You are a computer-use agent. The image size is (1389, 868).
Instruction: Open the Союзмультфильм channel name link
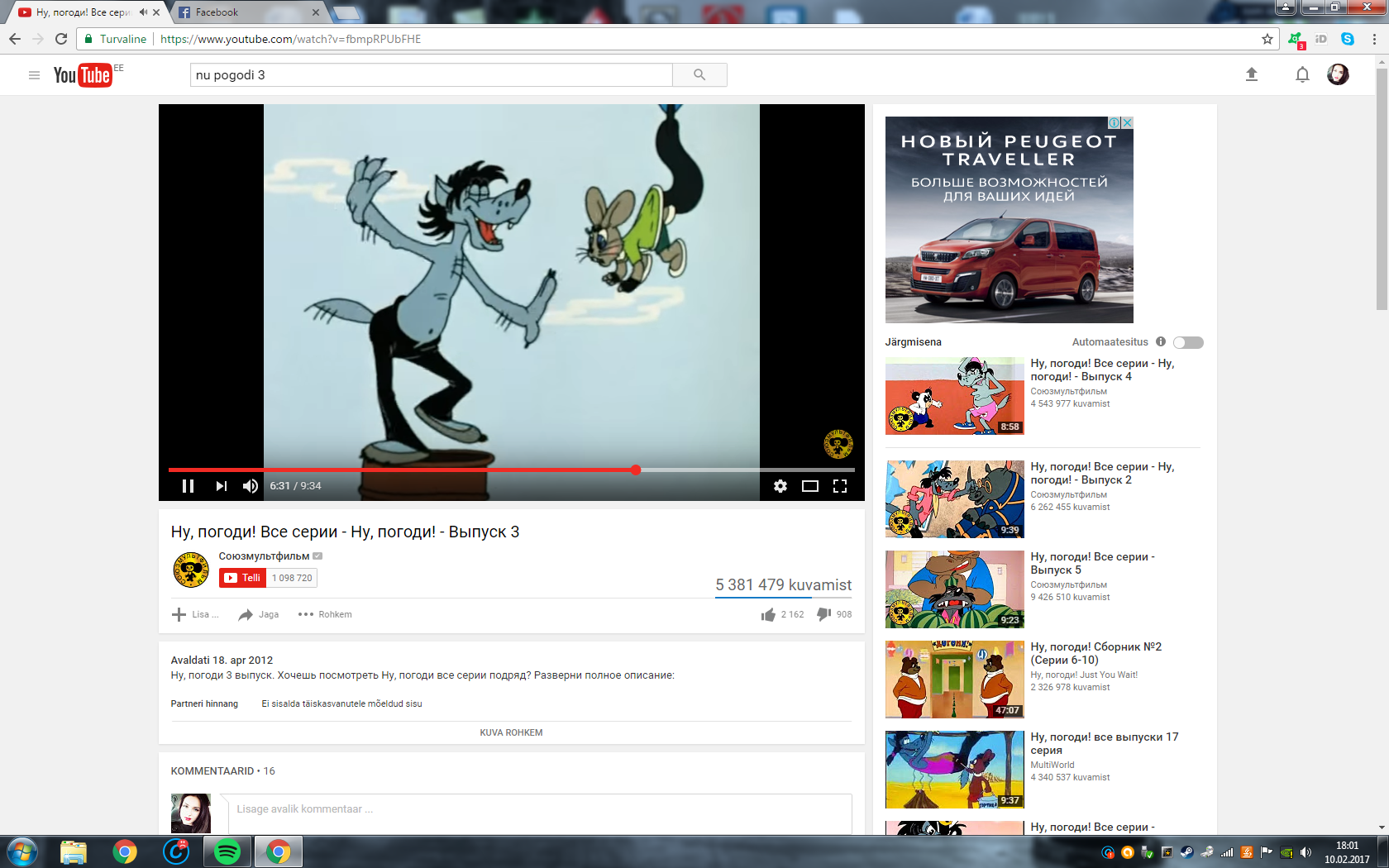coord(264,556)
